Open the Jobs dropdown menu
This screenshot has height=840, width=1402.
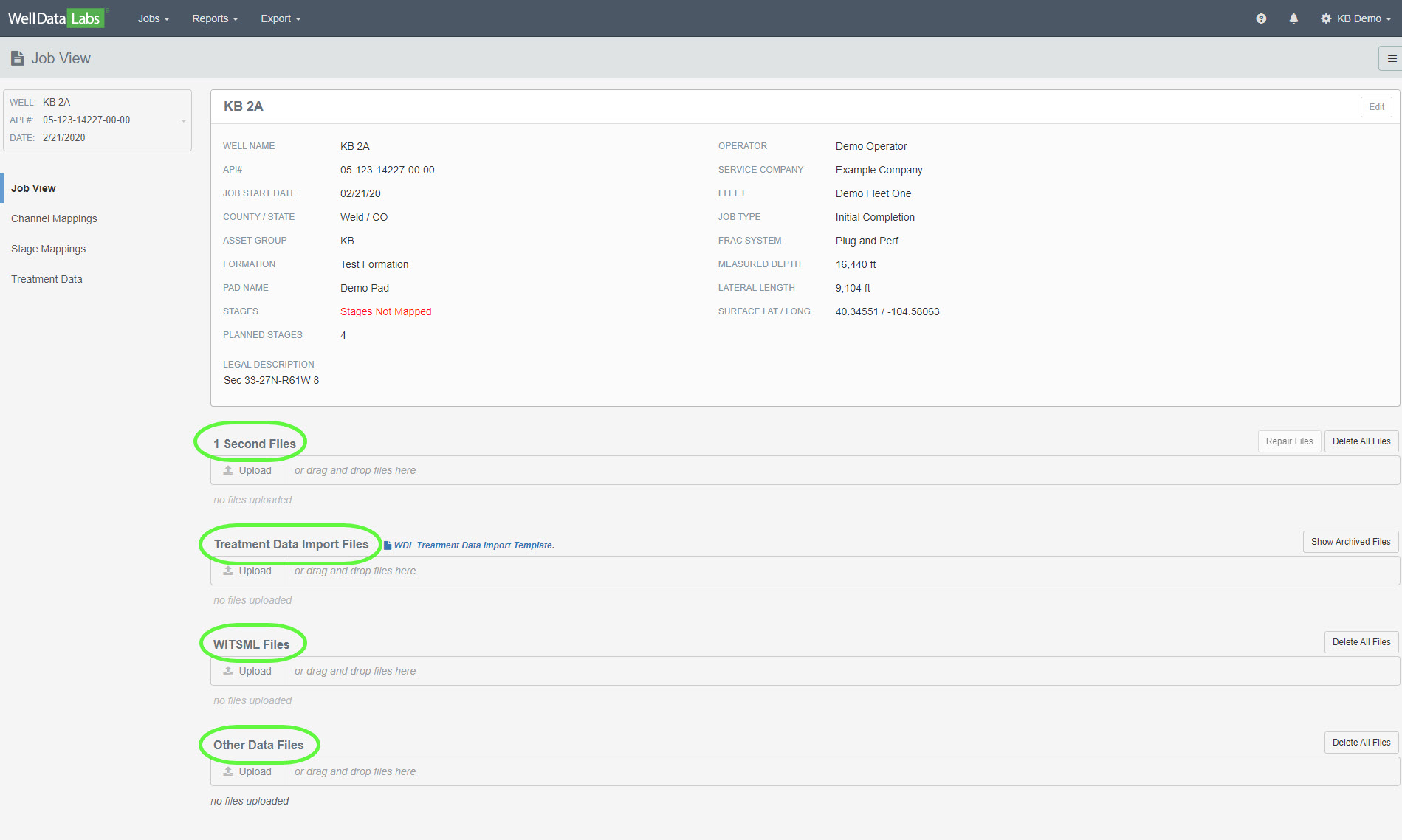(153, 18)
